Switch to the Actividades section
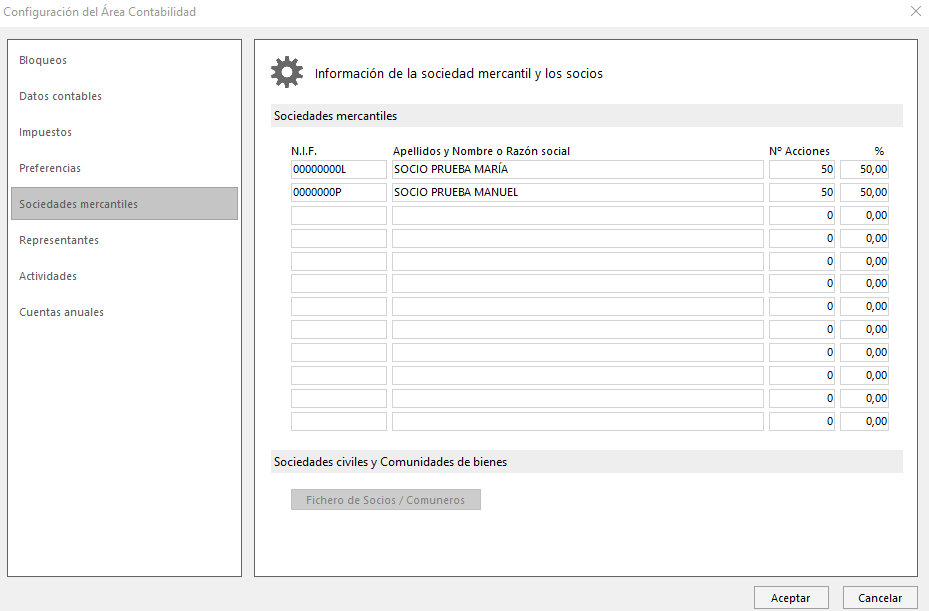The image size is (929, 611). [47, 276]
